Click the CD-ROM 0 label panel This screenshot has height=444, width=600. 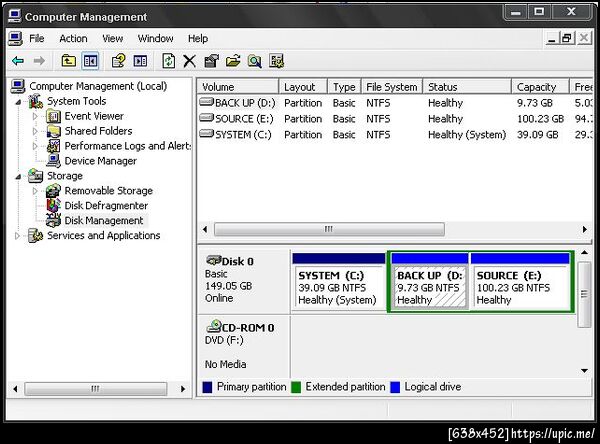click(x=244, y=346)
